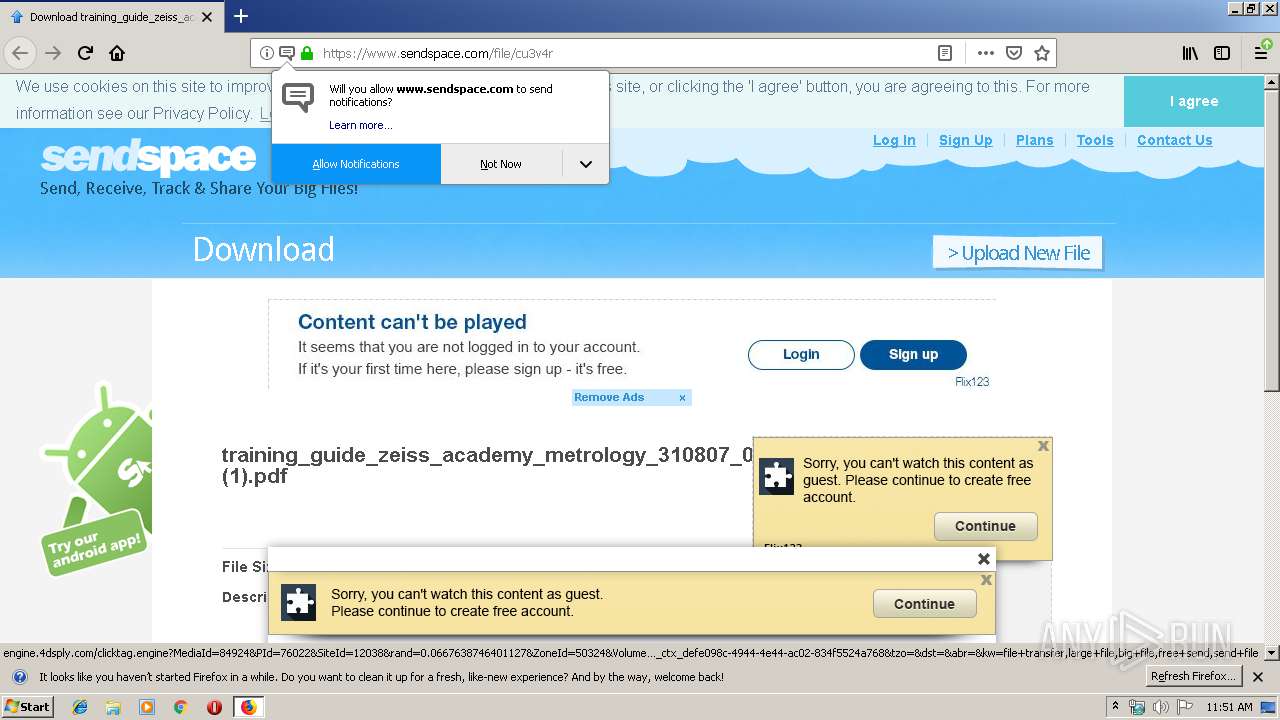Close the lower yellow guest banner
The height and width of the screenshot is (720, 1280).
point(986,580)
